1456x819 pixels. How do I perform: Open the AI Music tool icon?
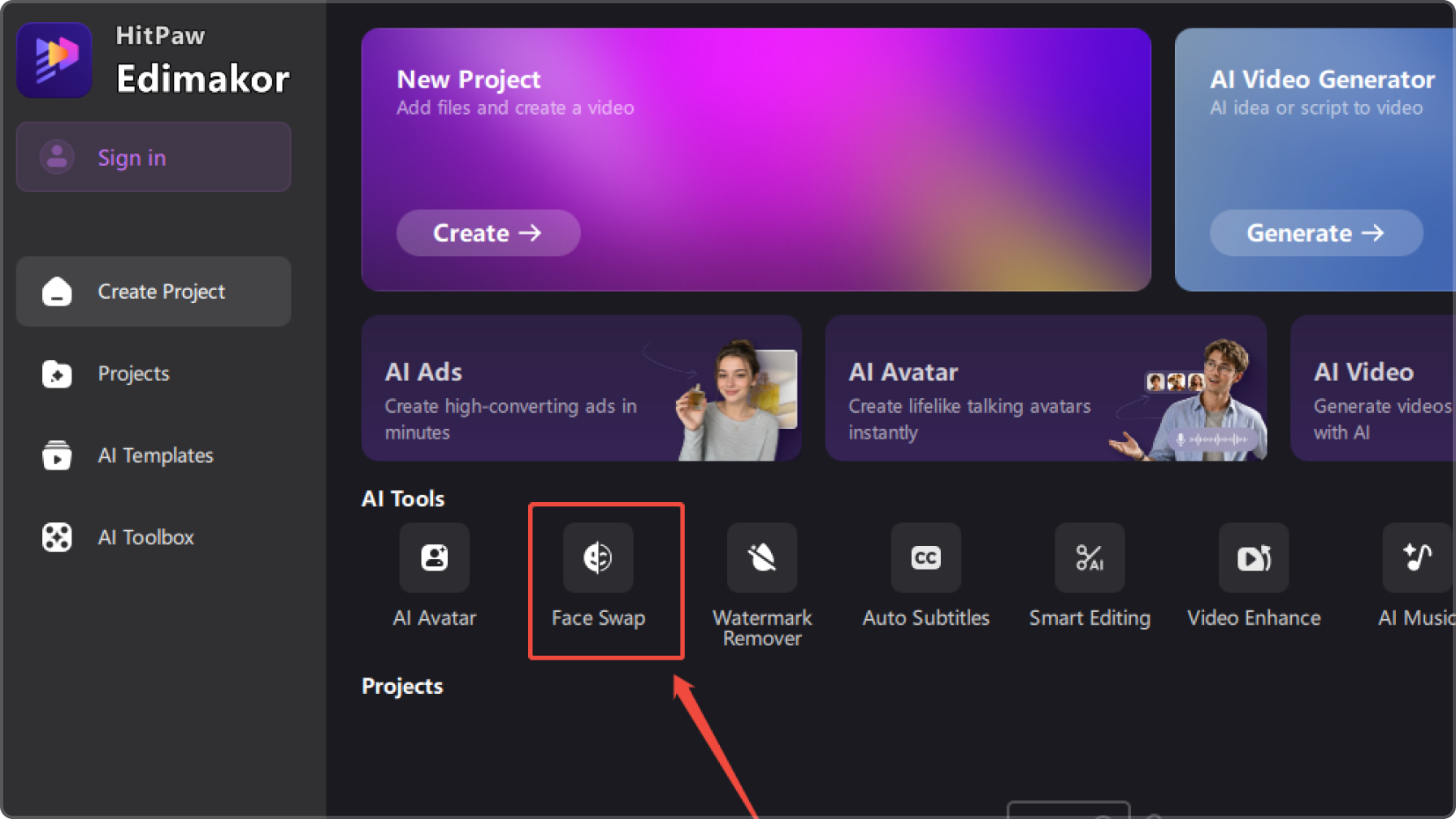coord(1418,557)
